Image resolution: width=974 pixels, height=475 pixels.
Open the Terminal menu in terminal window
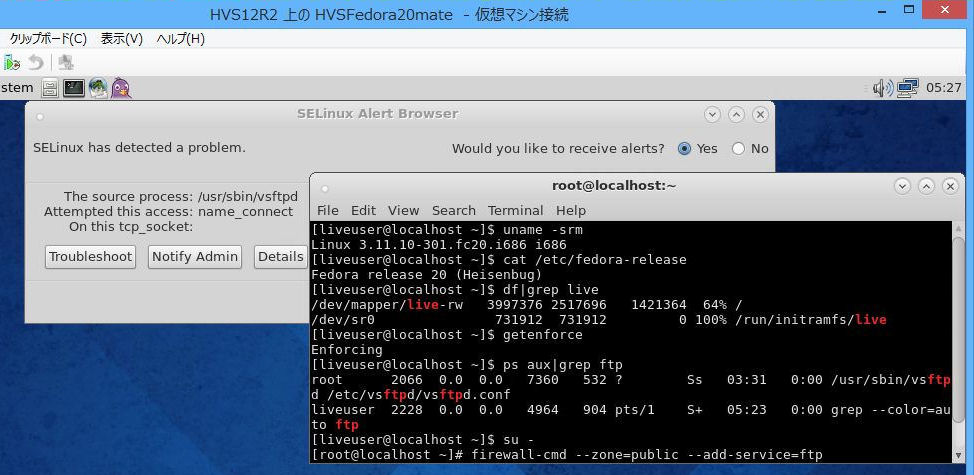click(516, 210)
